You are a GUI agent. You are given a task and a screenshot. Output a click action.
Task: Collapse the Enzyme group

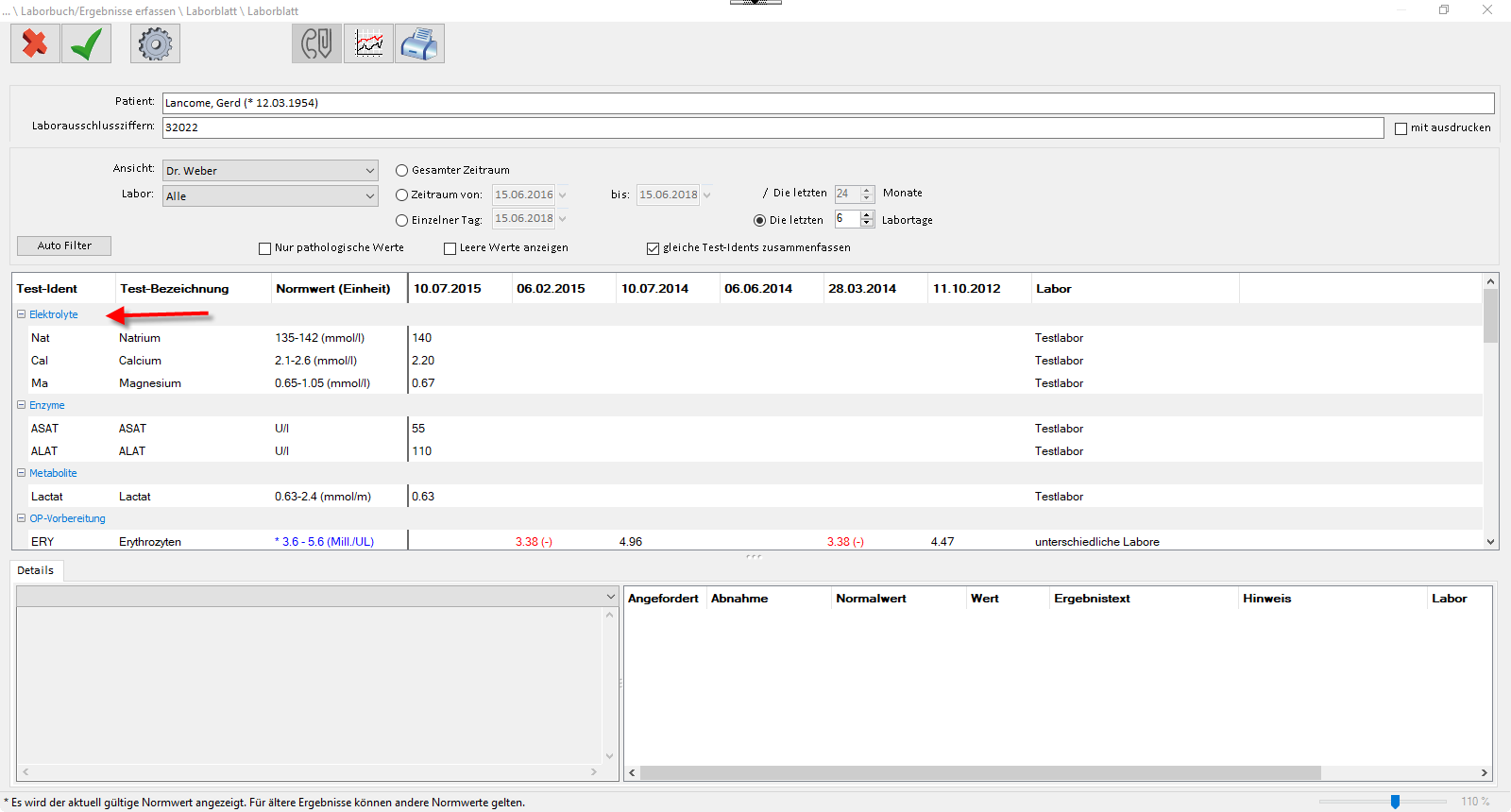point(22,405)
